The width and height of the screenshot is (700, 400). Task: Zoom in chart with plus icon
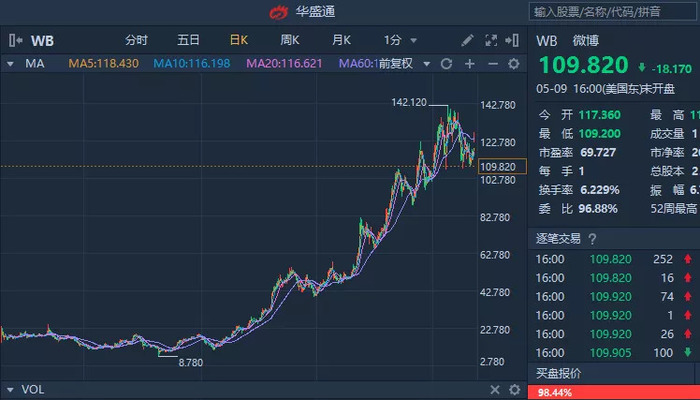tap(469, 64)
